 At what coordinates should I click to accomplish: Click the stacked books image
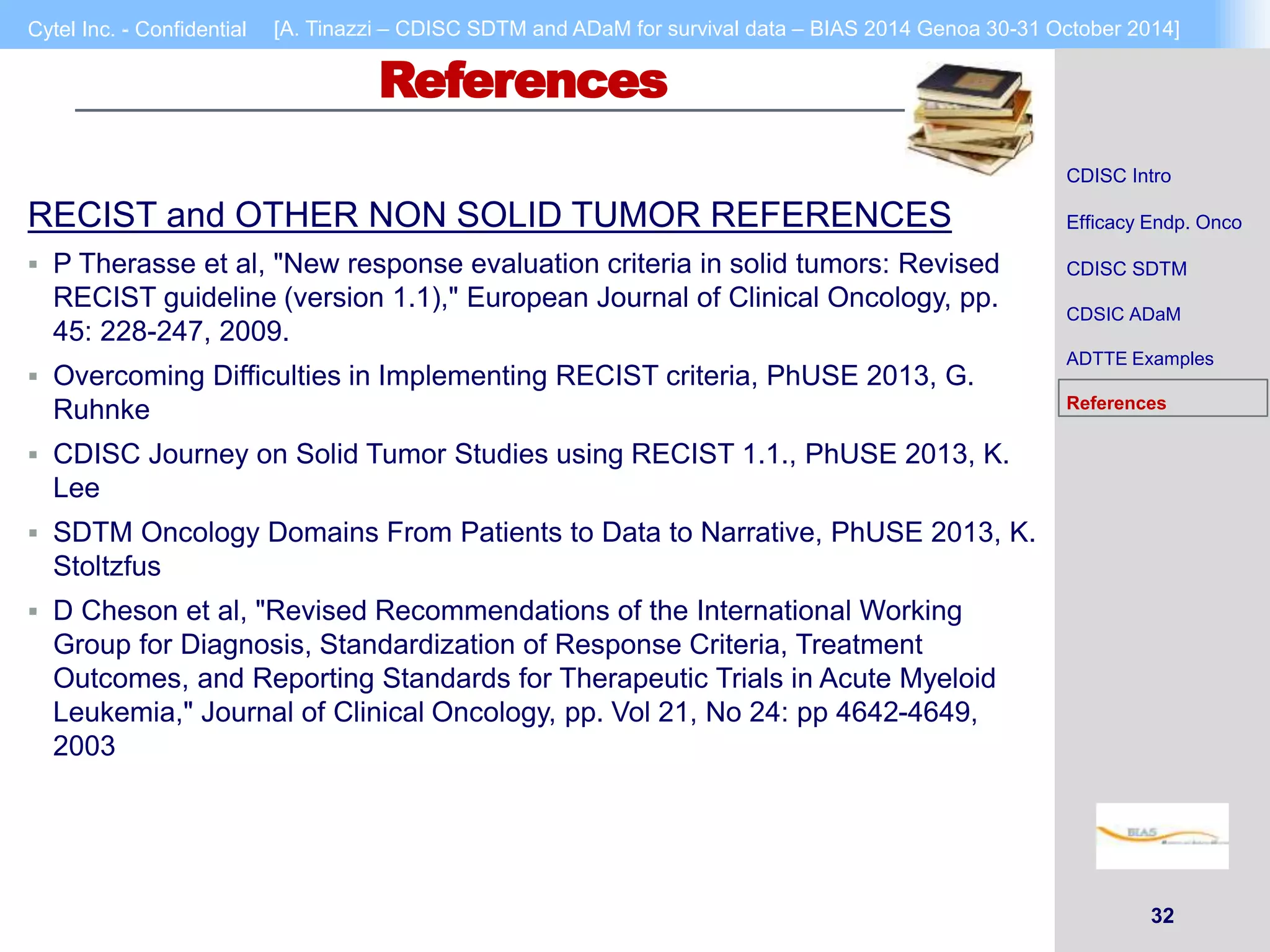(x=970, y=118)
